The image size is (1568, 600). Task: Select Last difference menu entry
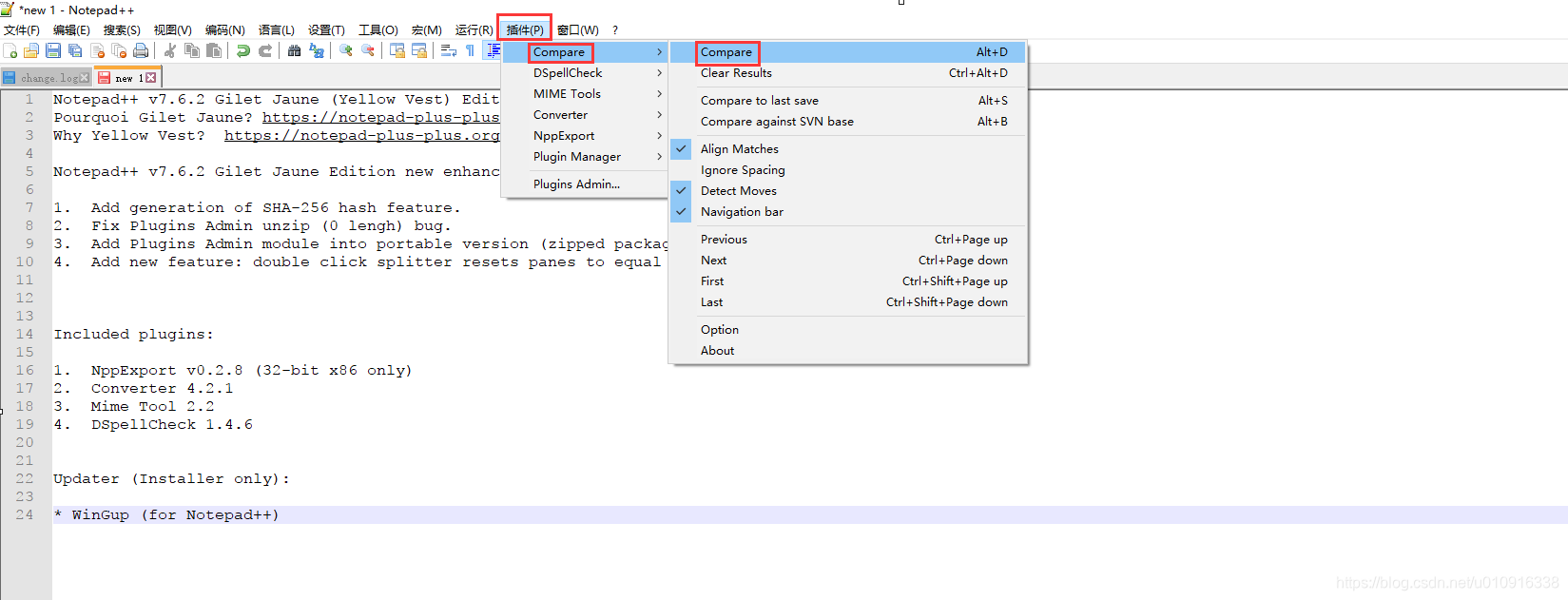coord(847,302)
